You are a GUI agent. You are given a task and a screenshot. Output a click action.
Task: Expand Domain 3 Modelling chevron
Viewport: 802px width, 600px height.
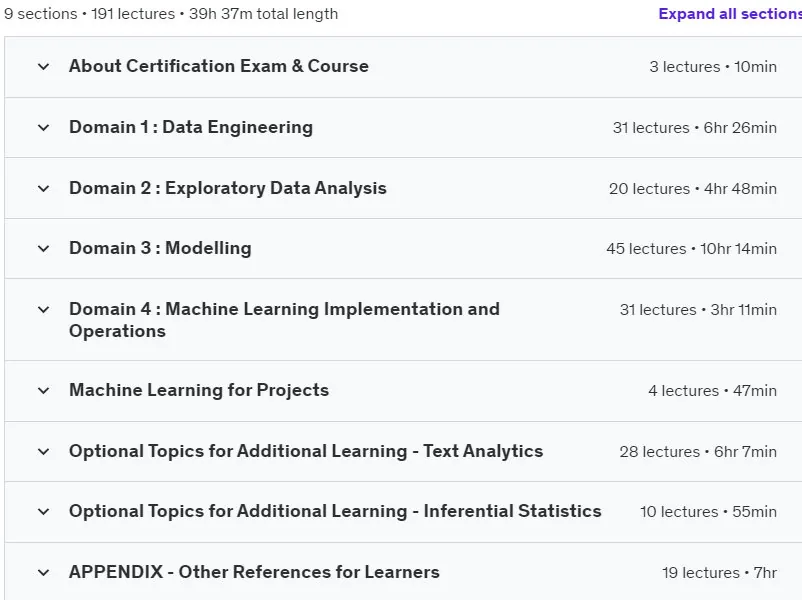[43, 249]
